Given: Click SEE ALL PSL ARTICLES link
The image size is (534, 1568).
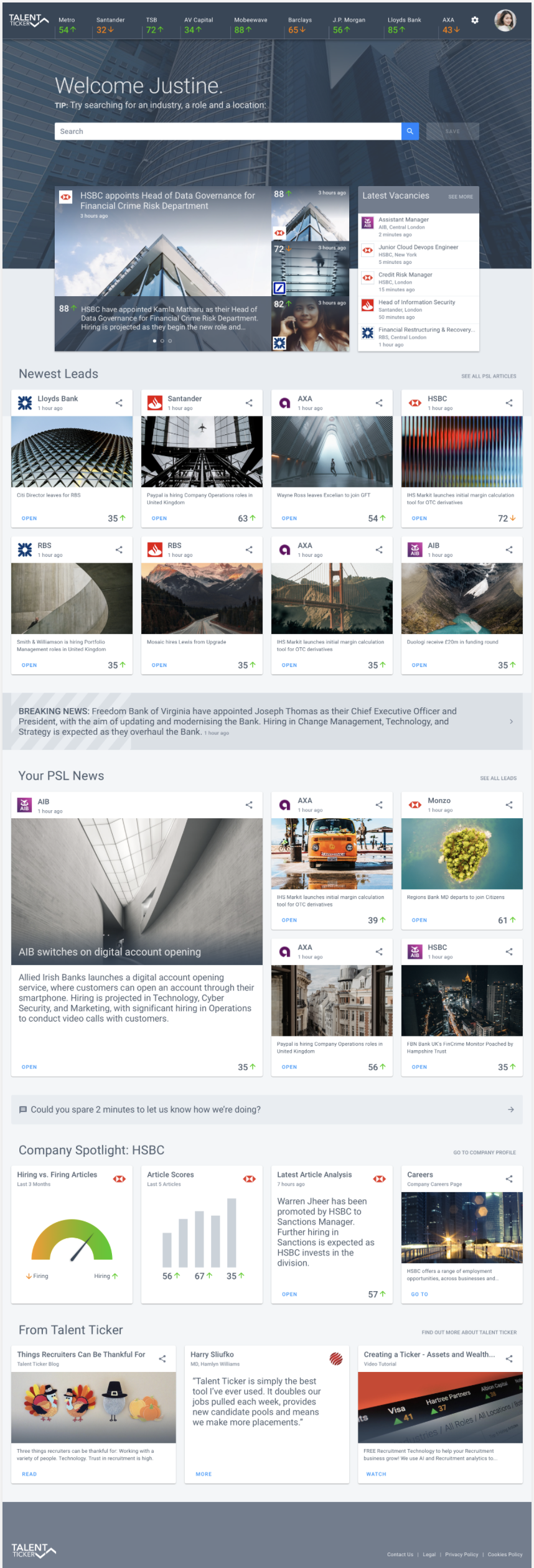Looking at the screenshot, I should coord(489,376).
